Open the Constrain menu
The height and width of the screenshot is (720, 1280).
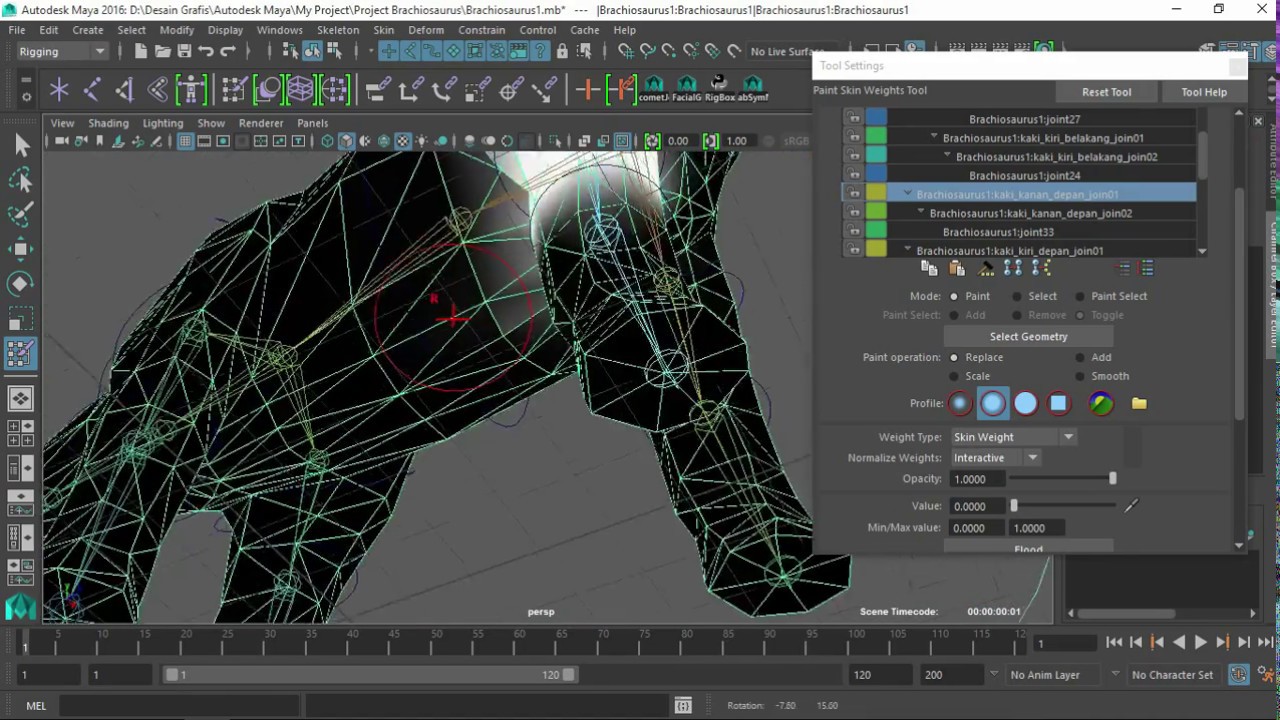481,30
